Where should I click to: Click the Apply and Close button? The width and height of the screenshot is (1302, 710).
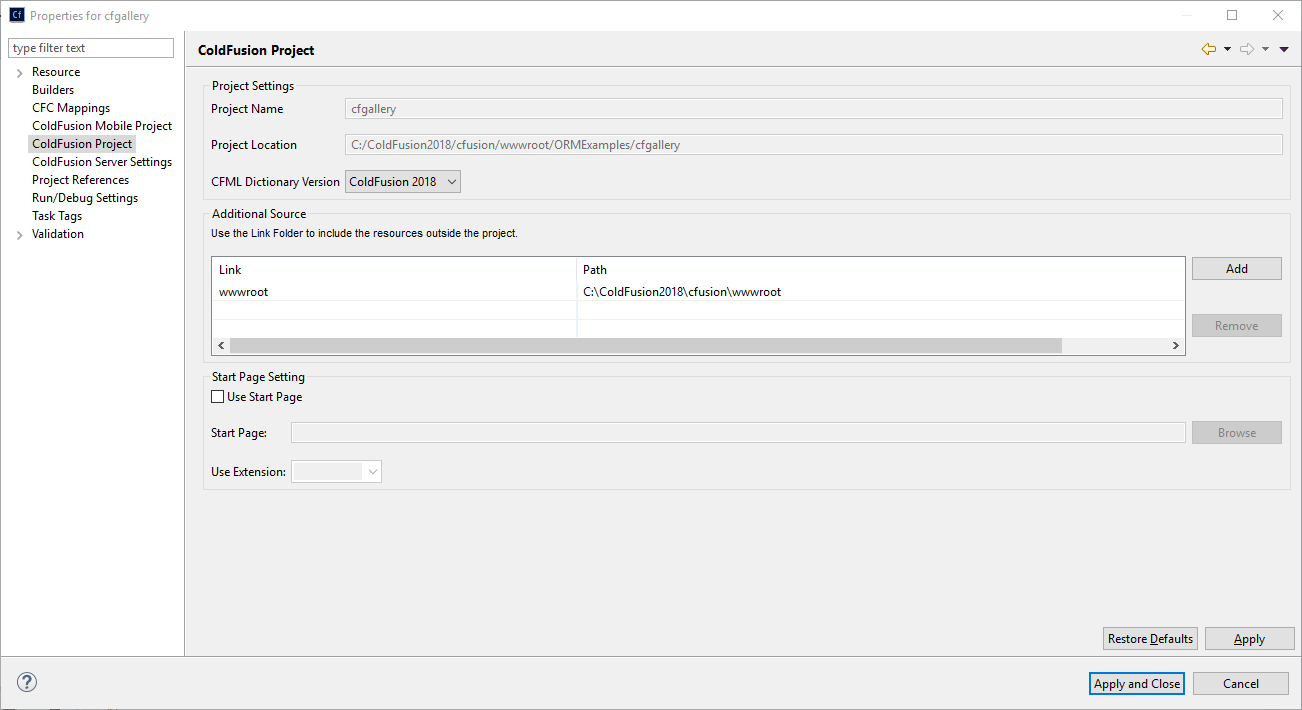tap(1136, 683)
